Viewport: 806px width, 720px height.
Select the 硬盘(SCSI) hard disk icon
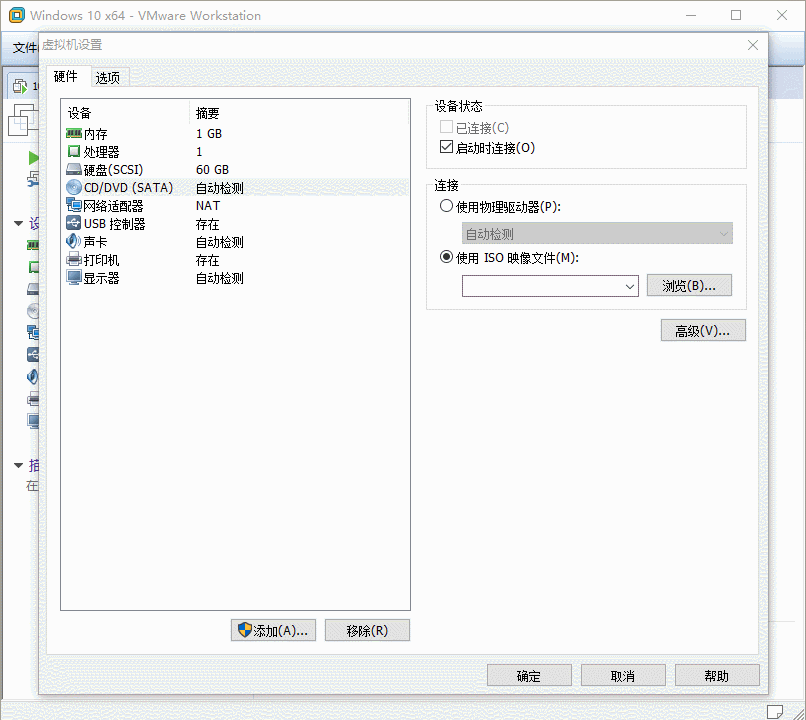pyautogui.click(x=74, y=170)
